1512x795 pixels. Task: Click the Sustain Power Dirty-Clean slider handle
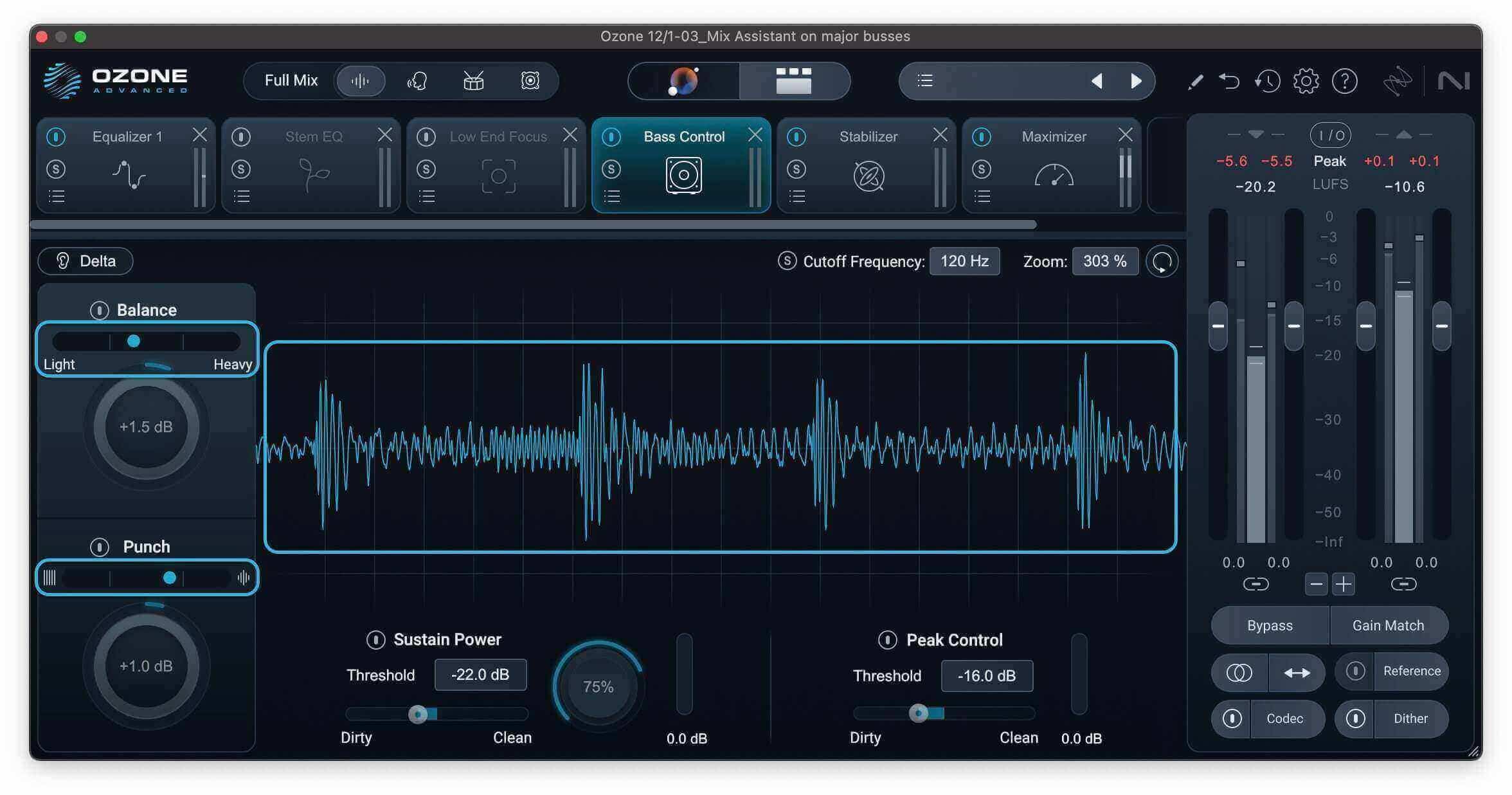[418, 714]
